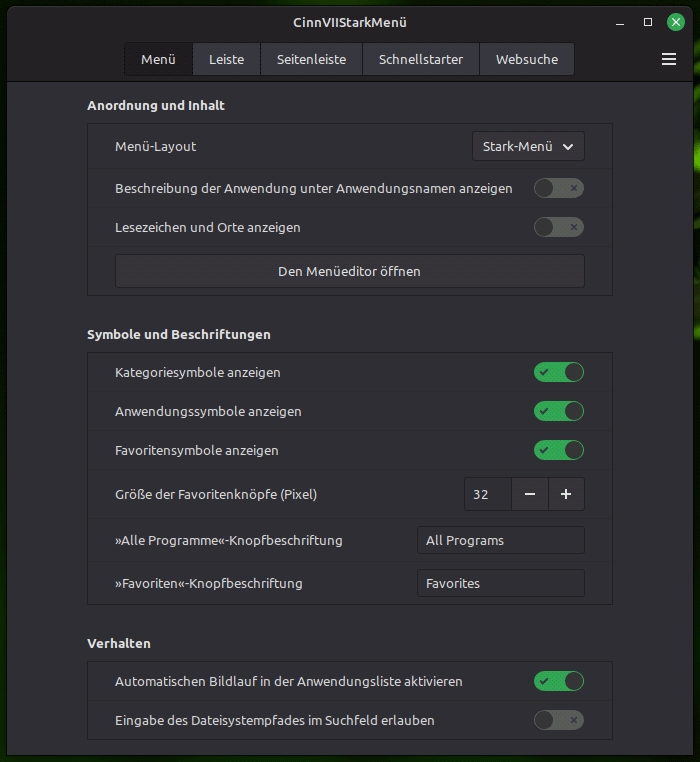Toggle Favoritensymbole anzeigen off
This screenshot has width=700, height=762.
tap(559, 450)
